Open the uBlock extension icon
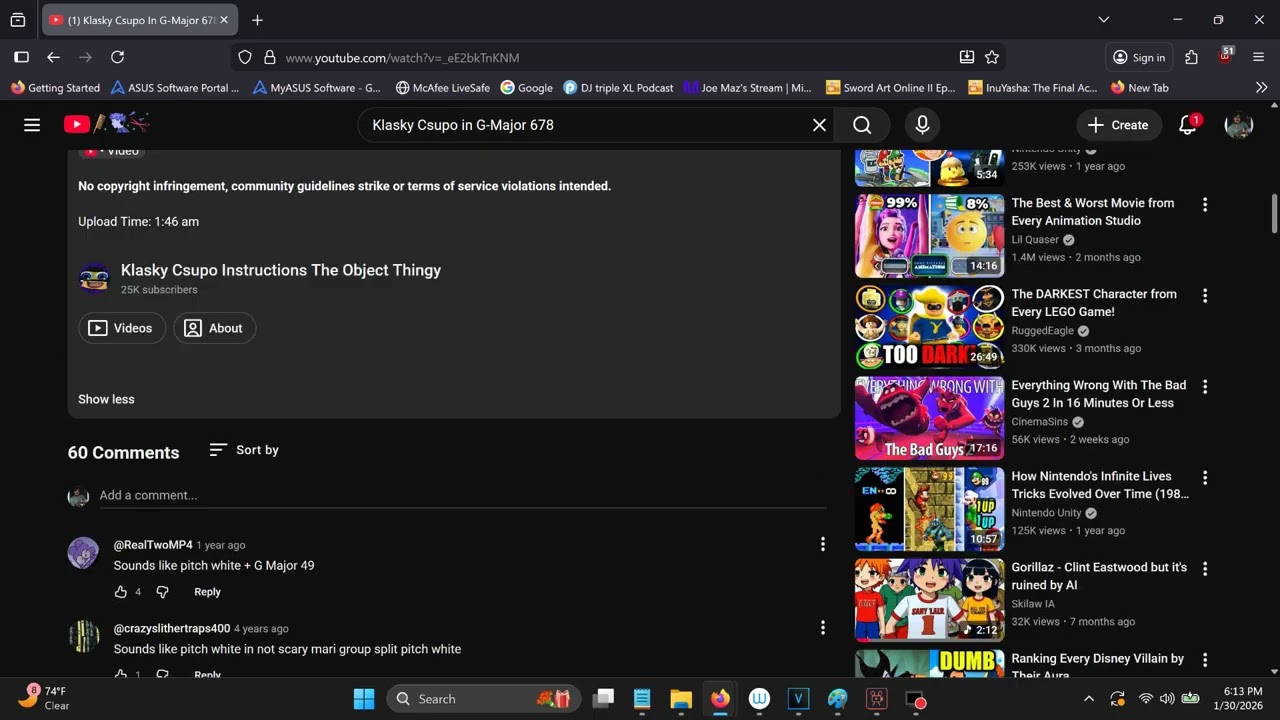 [x=1226, y=56]
